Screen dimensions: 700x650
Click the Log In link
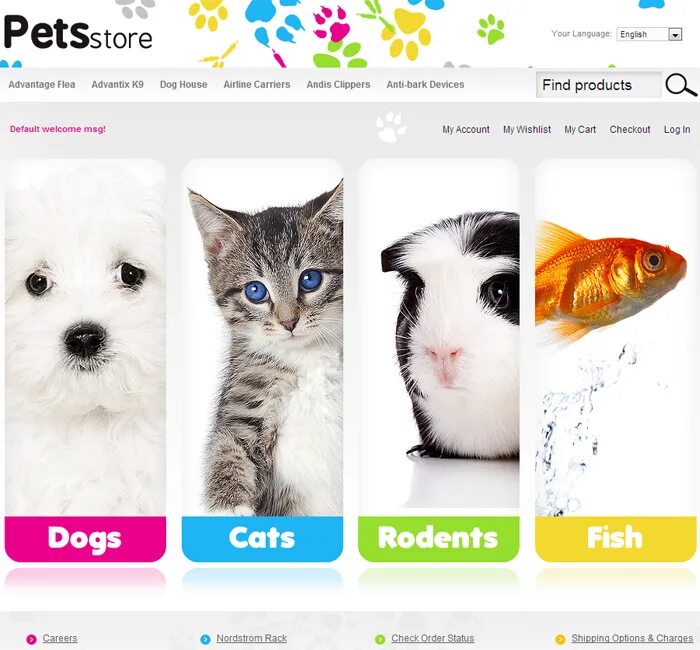coord(677,129)
